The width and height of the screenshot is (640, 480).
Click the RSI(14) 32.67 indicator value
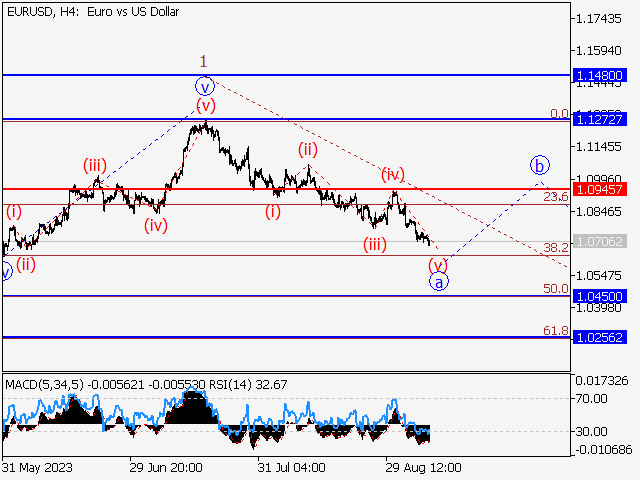pos(248,384)
